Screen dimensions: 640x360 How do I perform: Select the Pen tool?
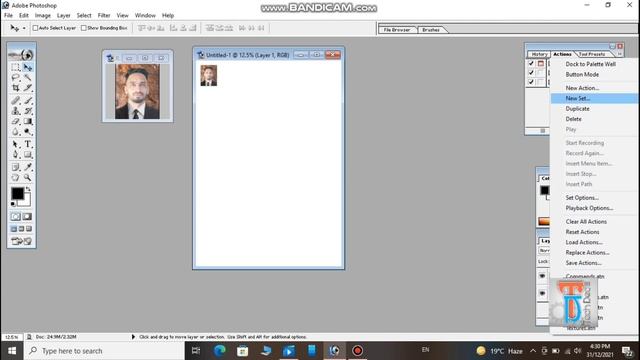coord(16,155)
